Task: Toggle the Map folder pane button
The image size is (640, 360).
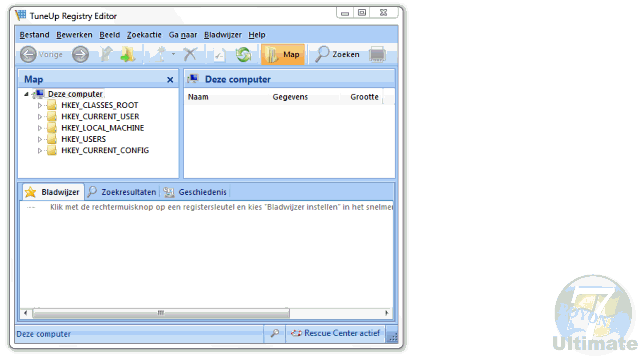Action: point(283,54)
